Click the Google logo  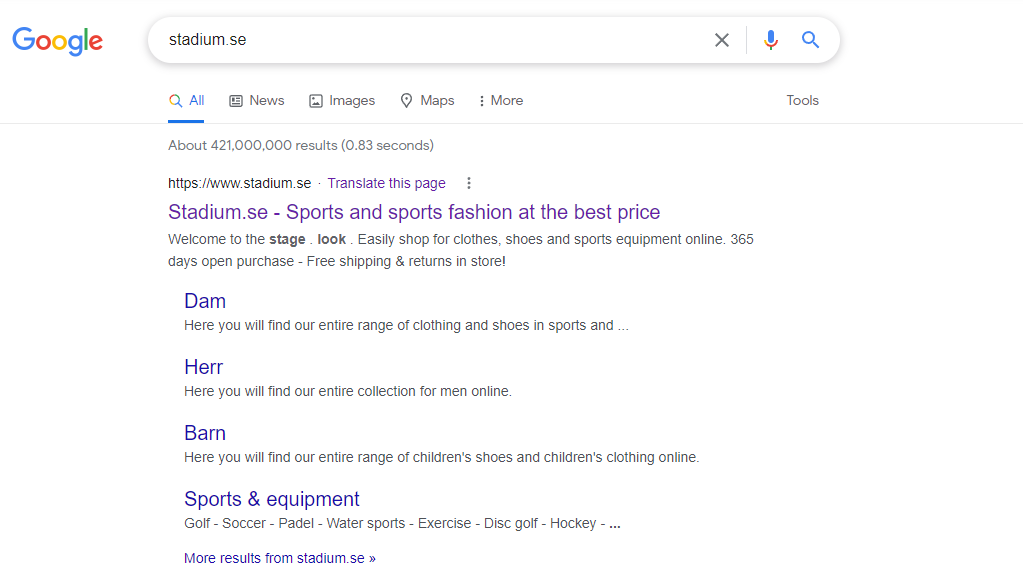(57, 41)
